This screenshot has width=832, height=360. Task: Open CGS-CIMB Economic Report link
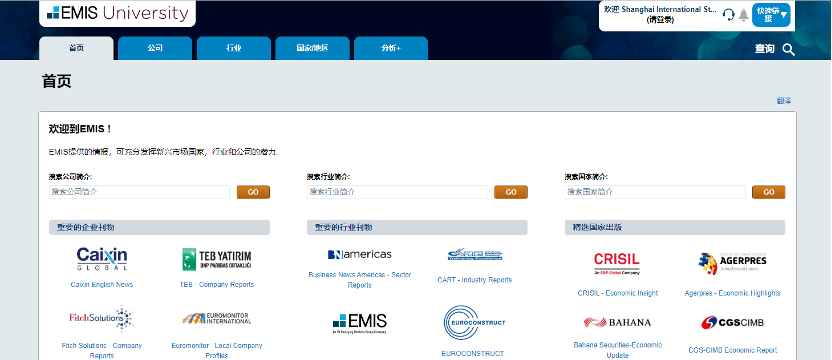[x=732, y=350]
